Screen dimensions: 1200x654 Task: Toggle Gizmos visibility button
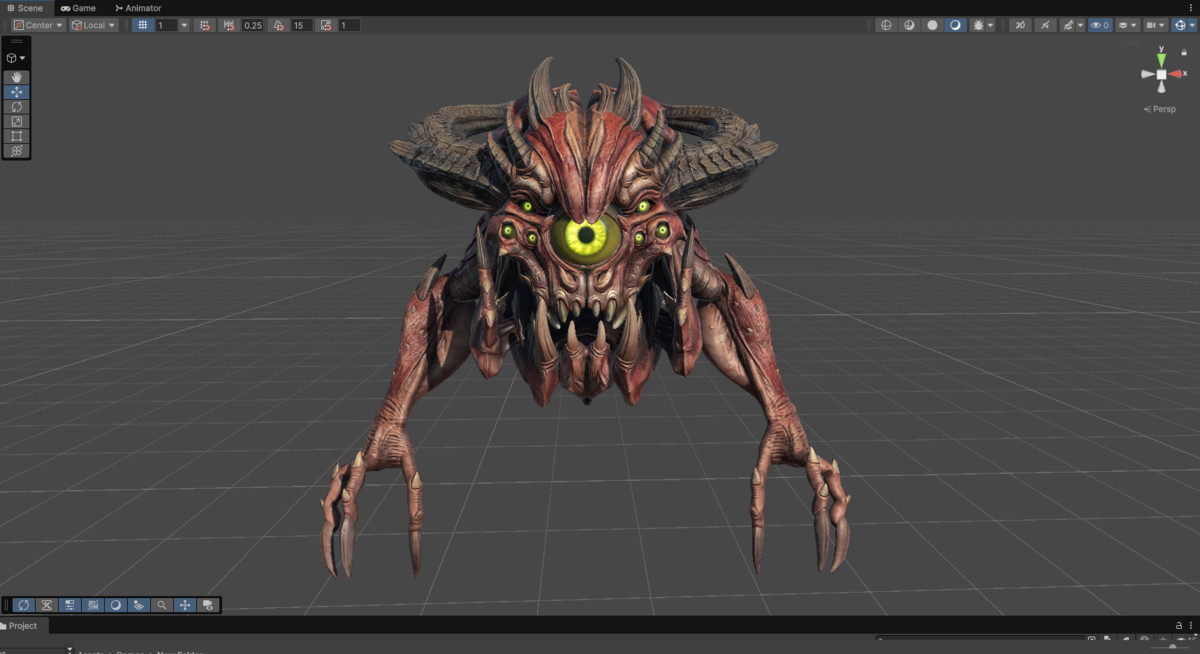[x=1179, y=25]
